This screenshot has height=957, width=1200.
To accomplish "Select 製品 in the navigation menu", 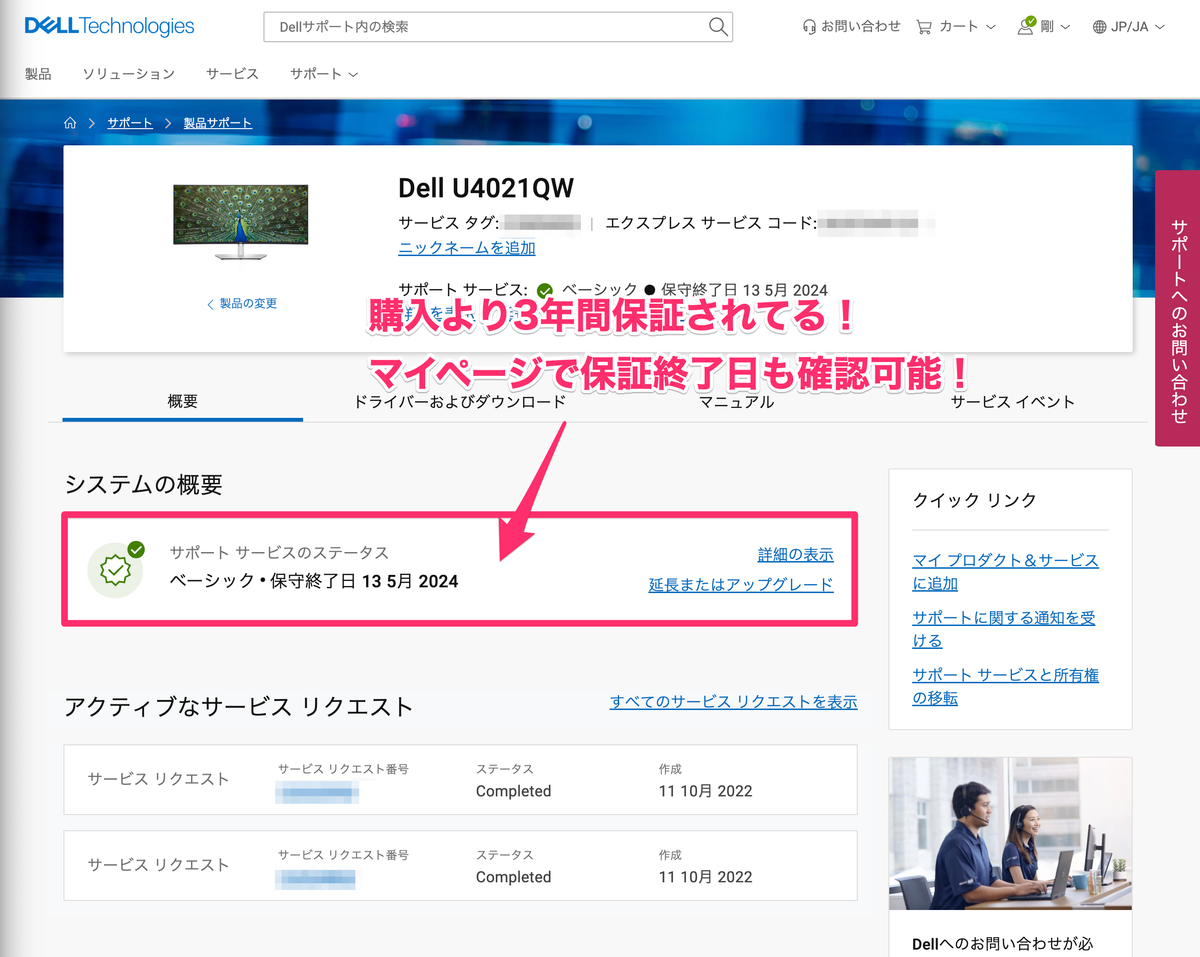I will tap(38, 73).
